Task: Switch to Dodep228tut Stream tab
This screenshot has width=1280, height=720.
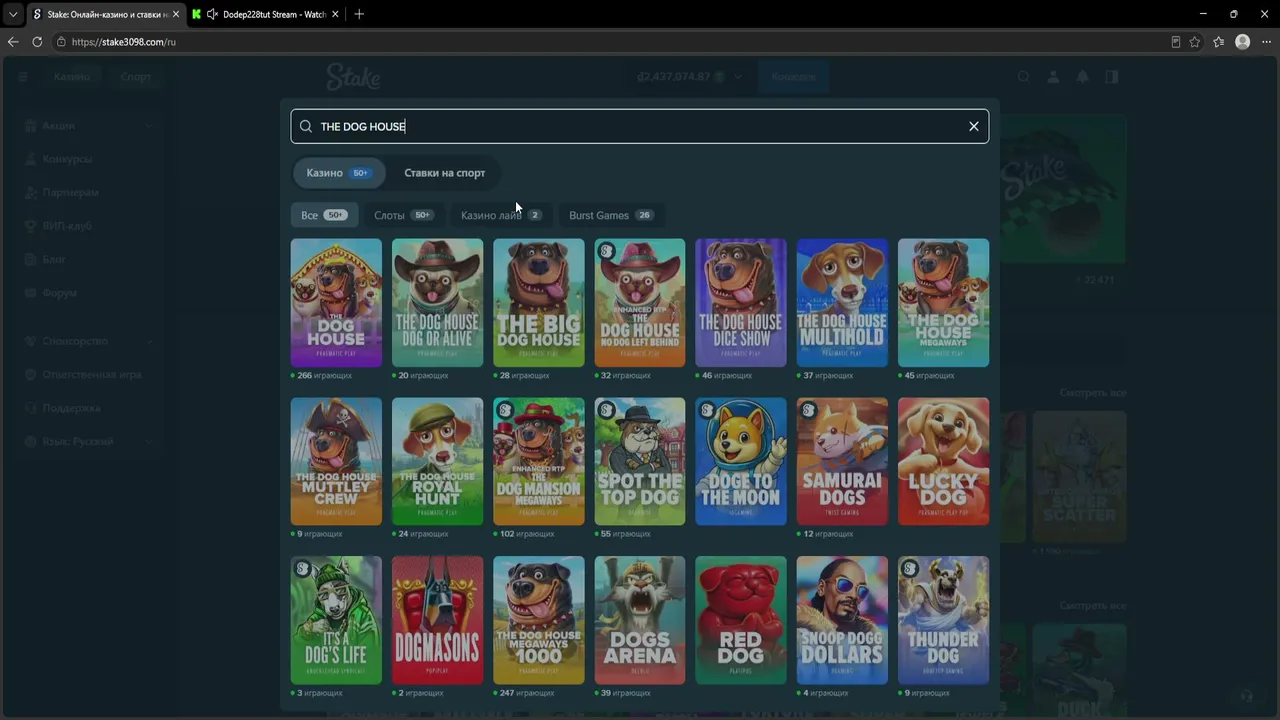Action: tap(265, 14)
